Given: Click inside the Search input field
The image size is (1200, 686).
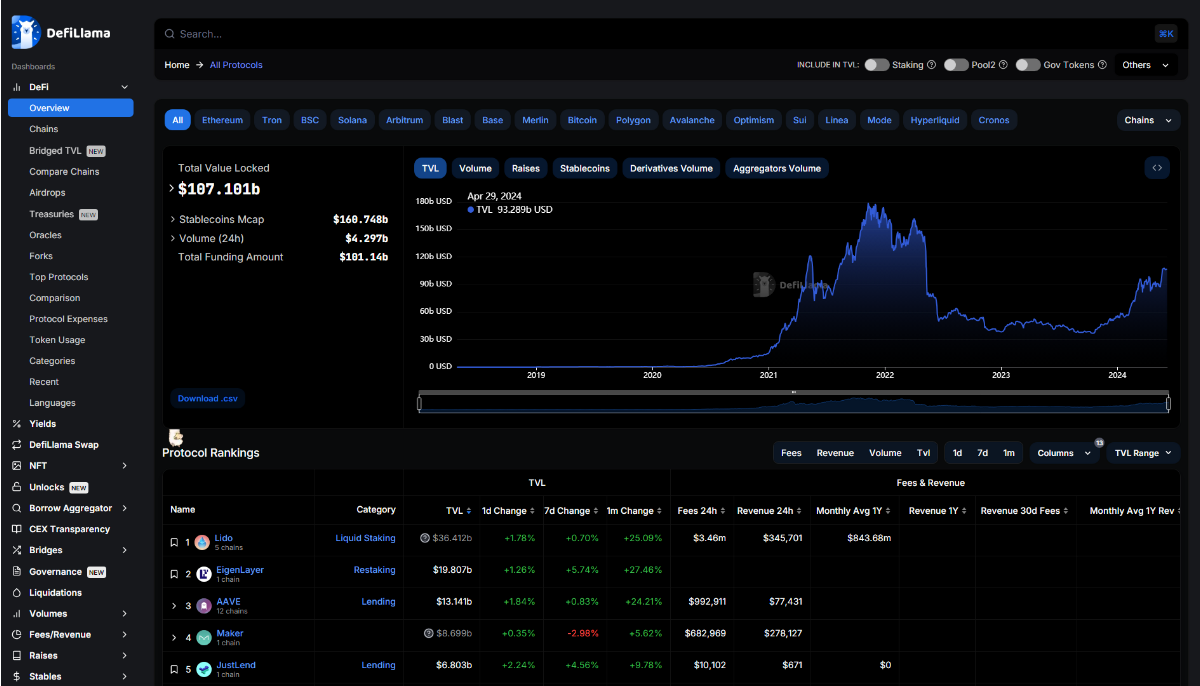Looking at the screenshot, I should click(x=400, y=33).
